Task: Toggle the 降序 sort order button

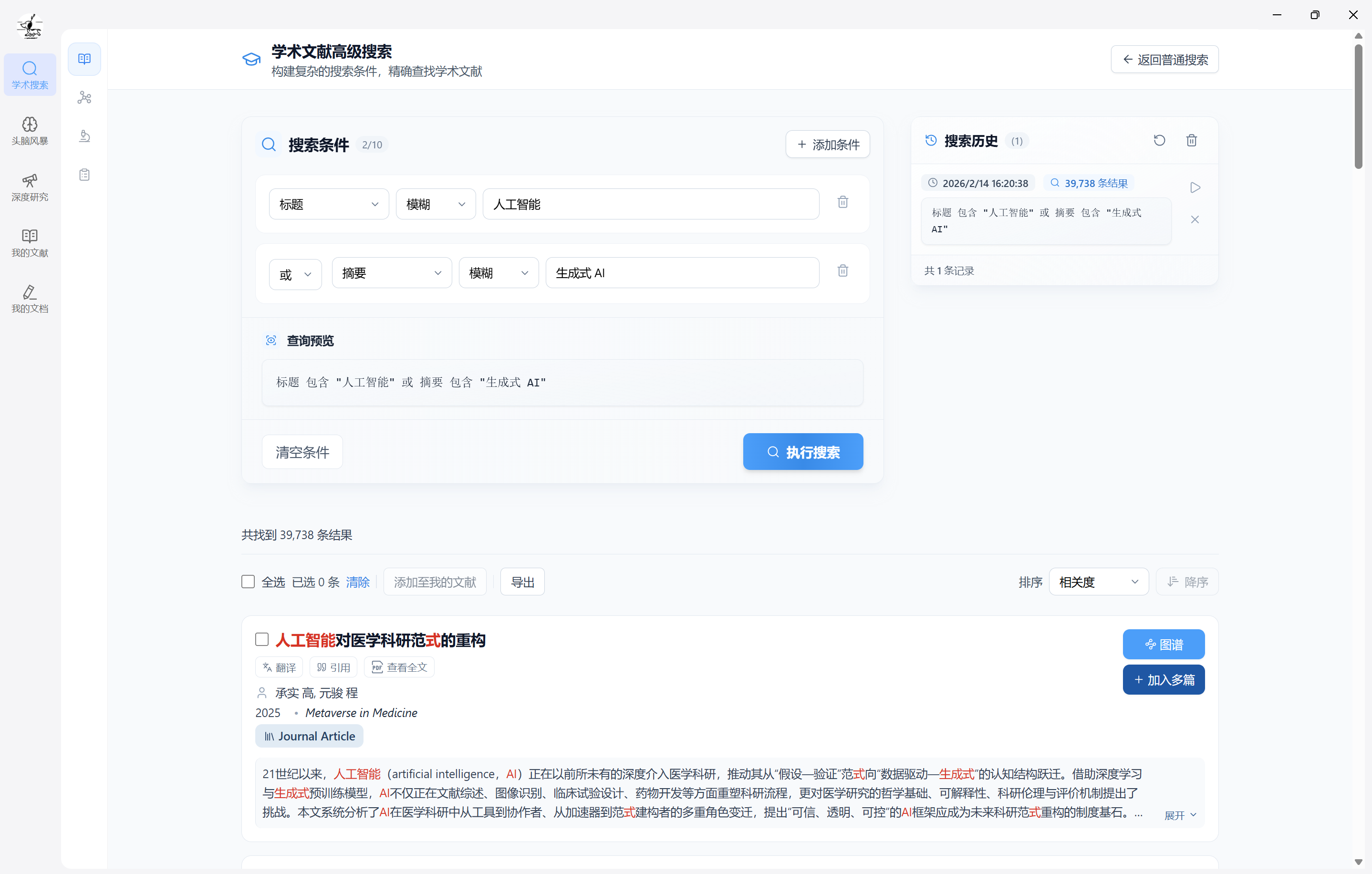Action: [x=1187, y=582]
